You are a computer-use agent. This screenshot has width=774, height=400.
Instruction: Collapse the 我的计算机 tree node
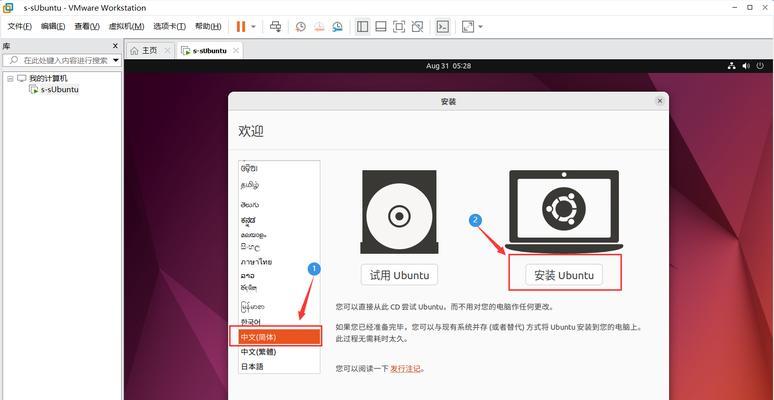pos(10,79)
